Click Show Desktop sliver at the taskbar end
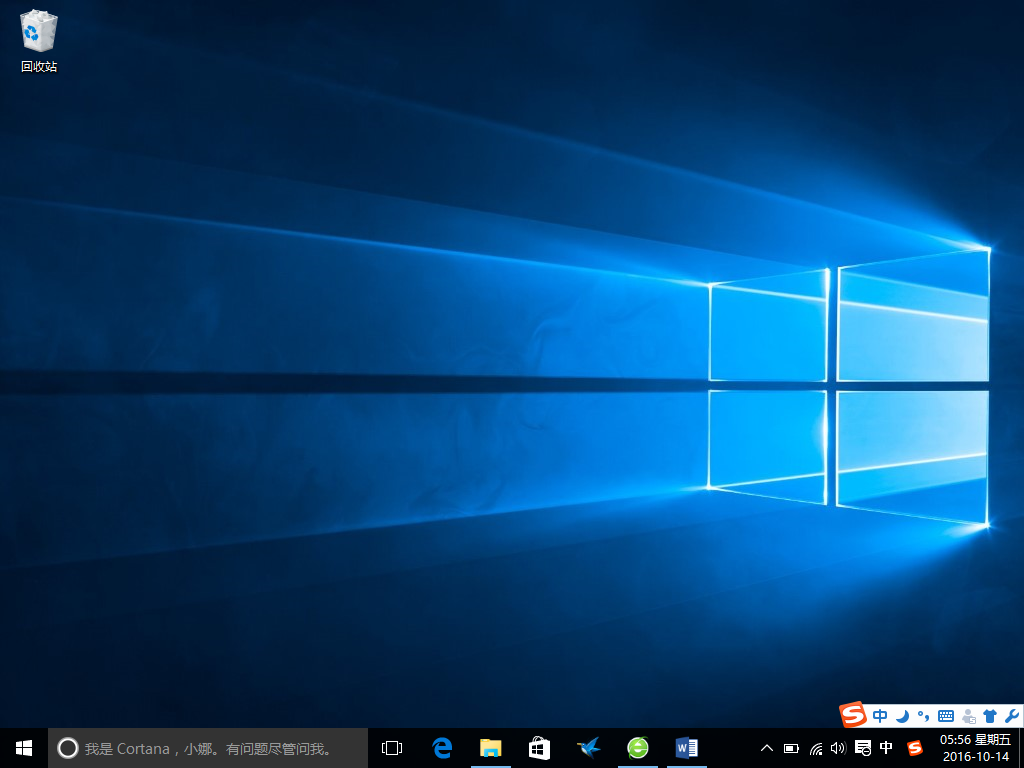Image resolution: width=1024 pixels, height=768 pixels. point(1021,748)
